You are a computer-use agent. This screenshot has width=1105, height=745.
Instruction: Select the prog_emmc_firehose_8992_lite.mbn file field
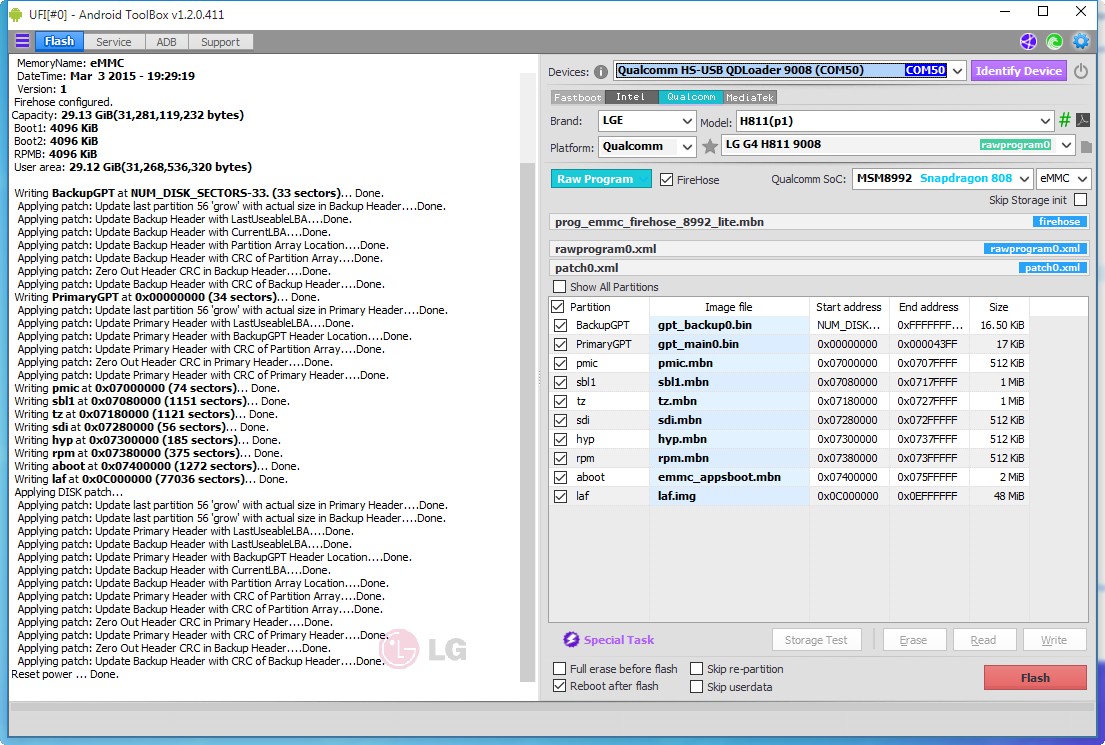tap(819, 222)
